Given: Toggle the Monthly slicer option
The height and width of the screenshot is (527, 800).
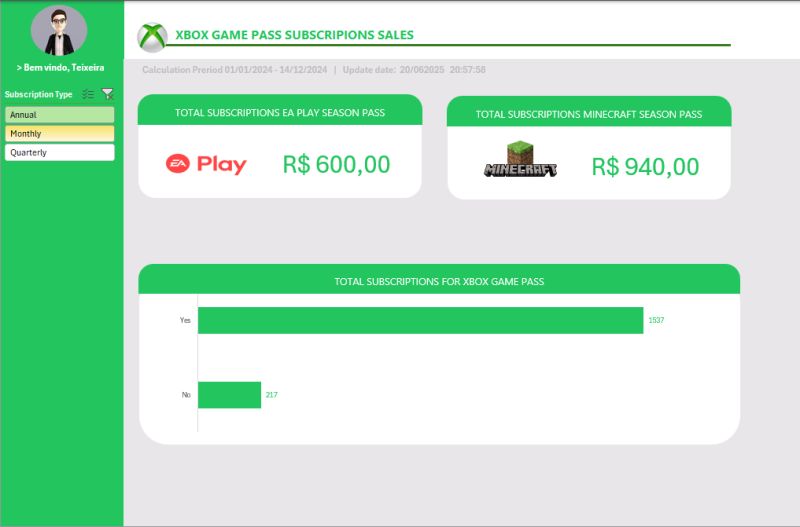Looking at the screenshot, I should click(x=59, y=134).
